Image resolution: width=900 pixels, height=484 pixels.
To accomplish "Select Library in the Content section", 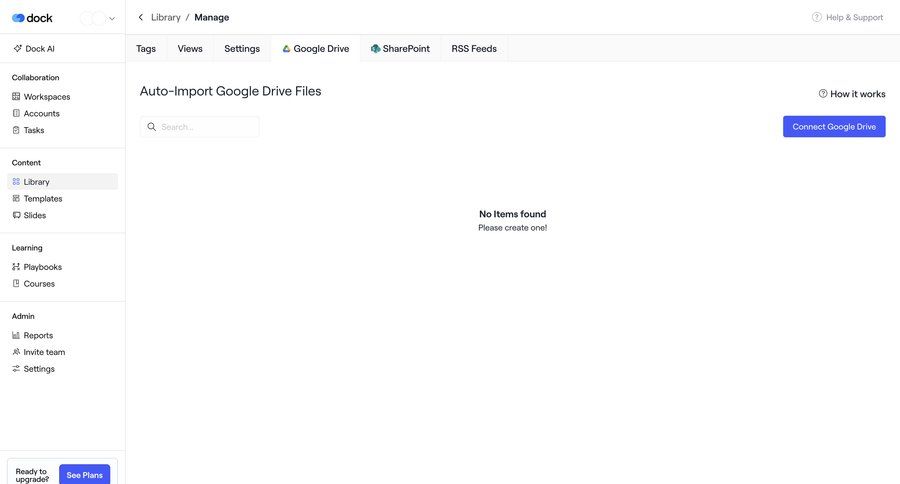I will 63,181.
